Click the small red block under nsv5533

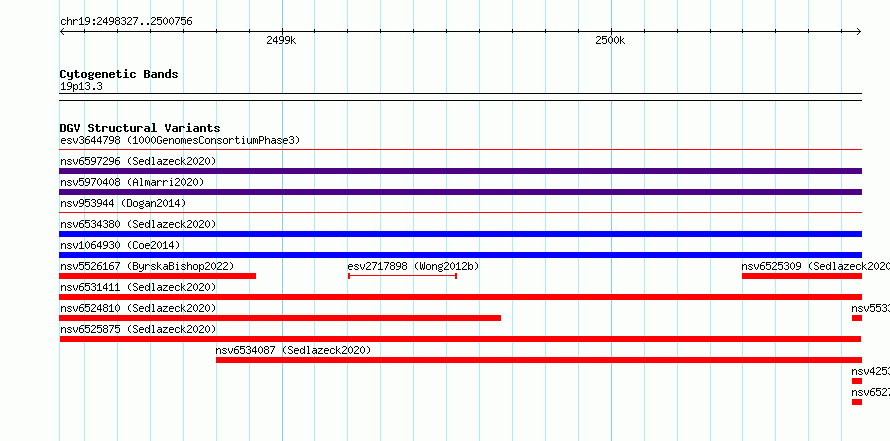[x=857, y=318]
